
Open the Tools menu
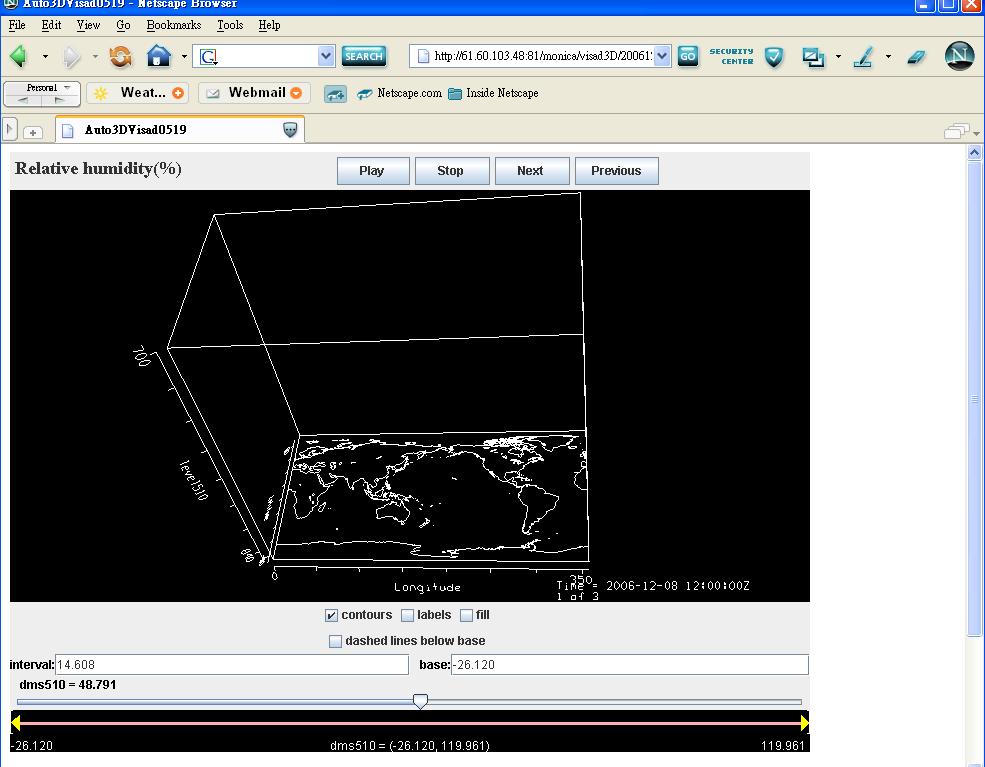click(230, 25)
